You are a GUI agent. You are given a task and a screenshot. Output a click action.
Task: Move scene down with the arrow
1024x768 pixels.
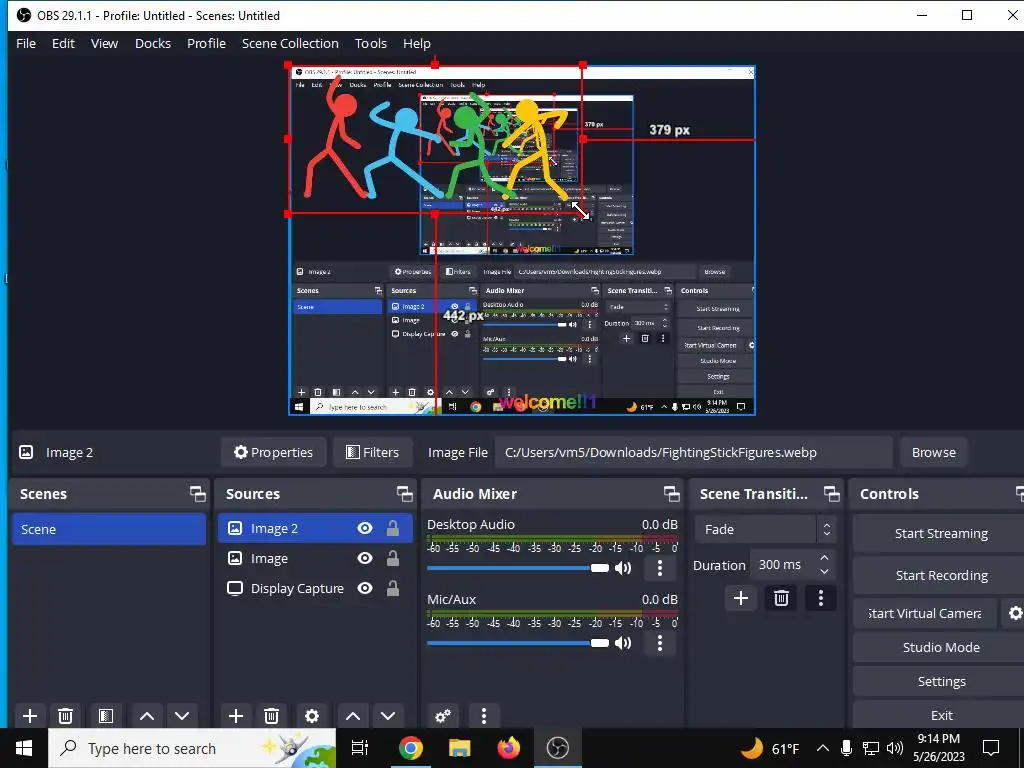[182, 716]
